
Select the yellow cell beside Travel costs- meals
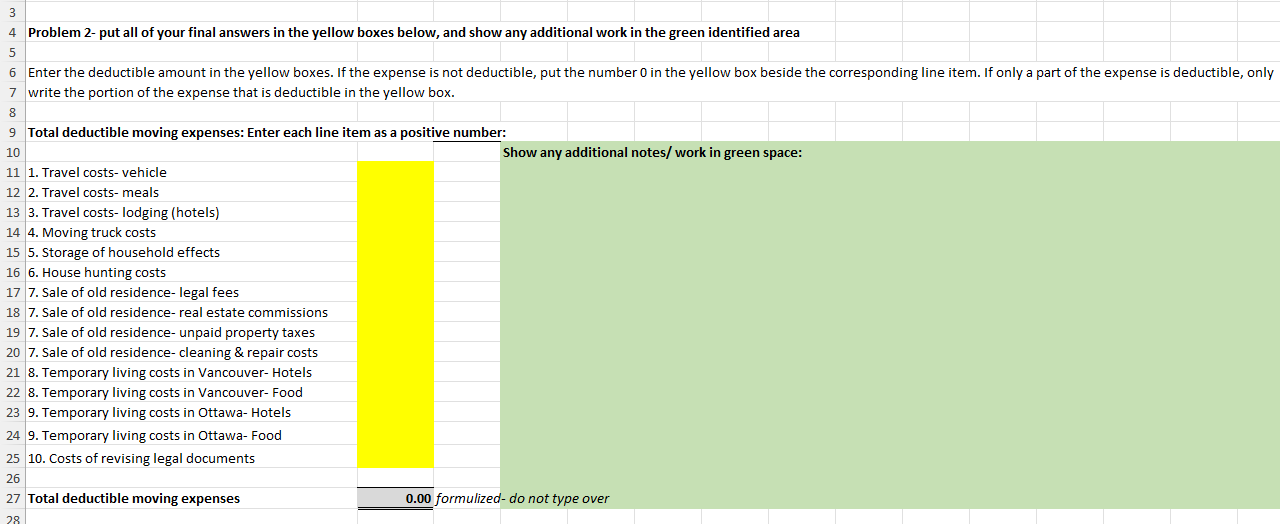click(395, 192)
